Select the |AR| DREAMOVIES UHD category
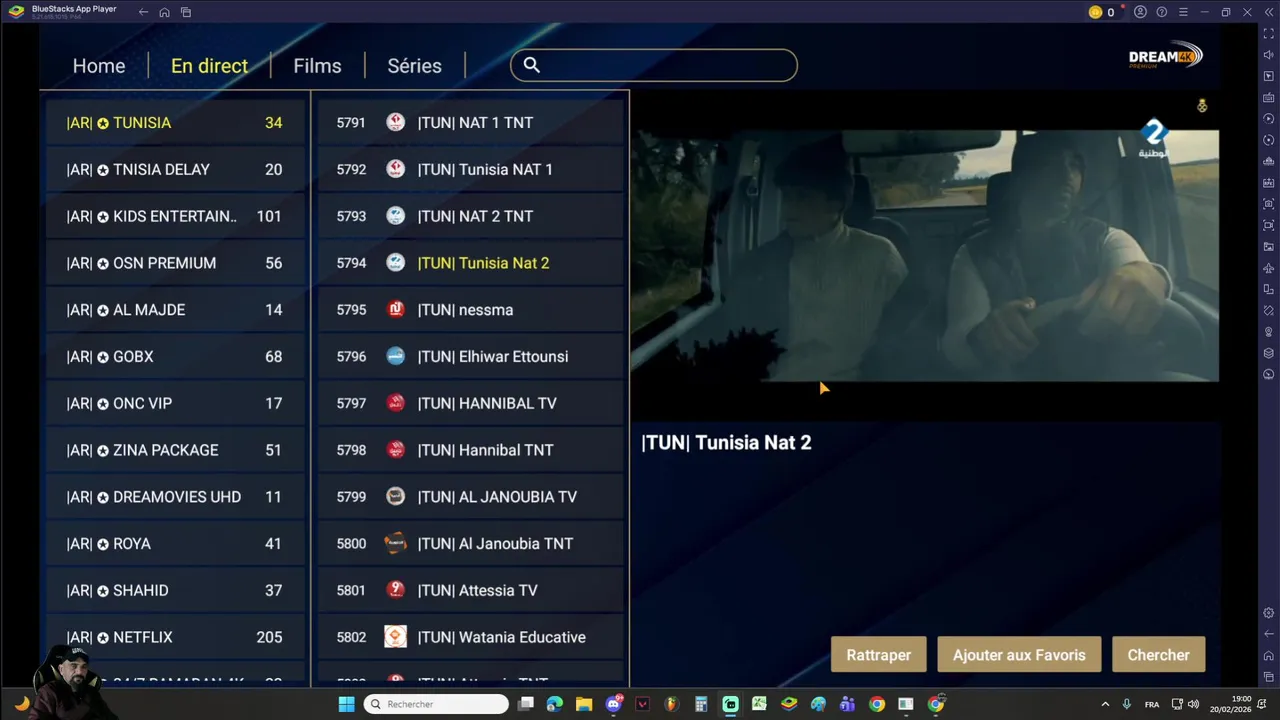 pyautogui.click(x=175, y=497)
